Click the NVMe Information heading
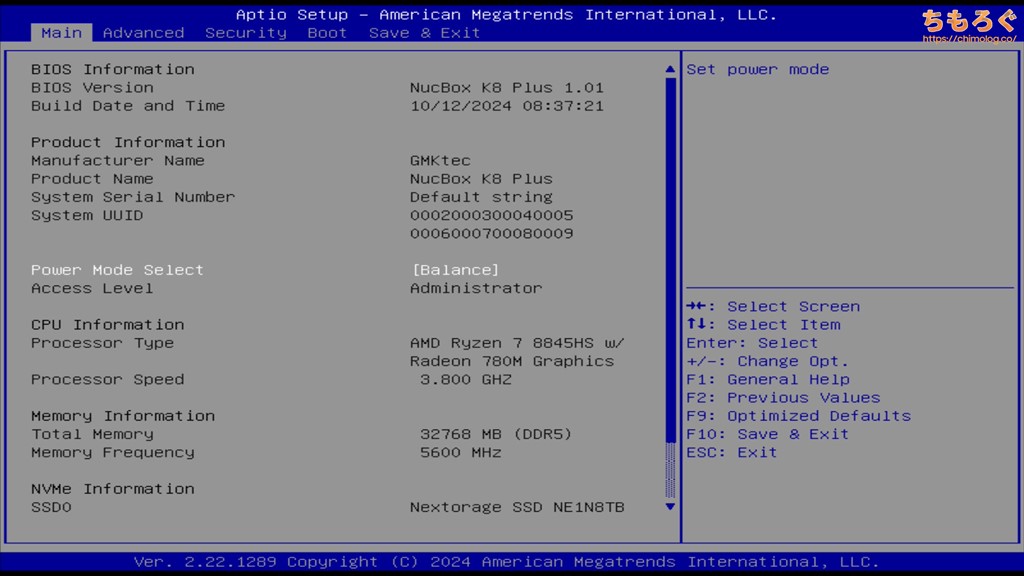Screen dimensions: 1024x576 click(x=113, y=489)
